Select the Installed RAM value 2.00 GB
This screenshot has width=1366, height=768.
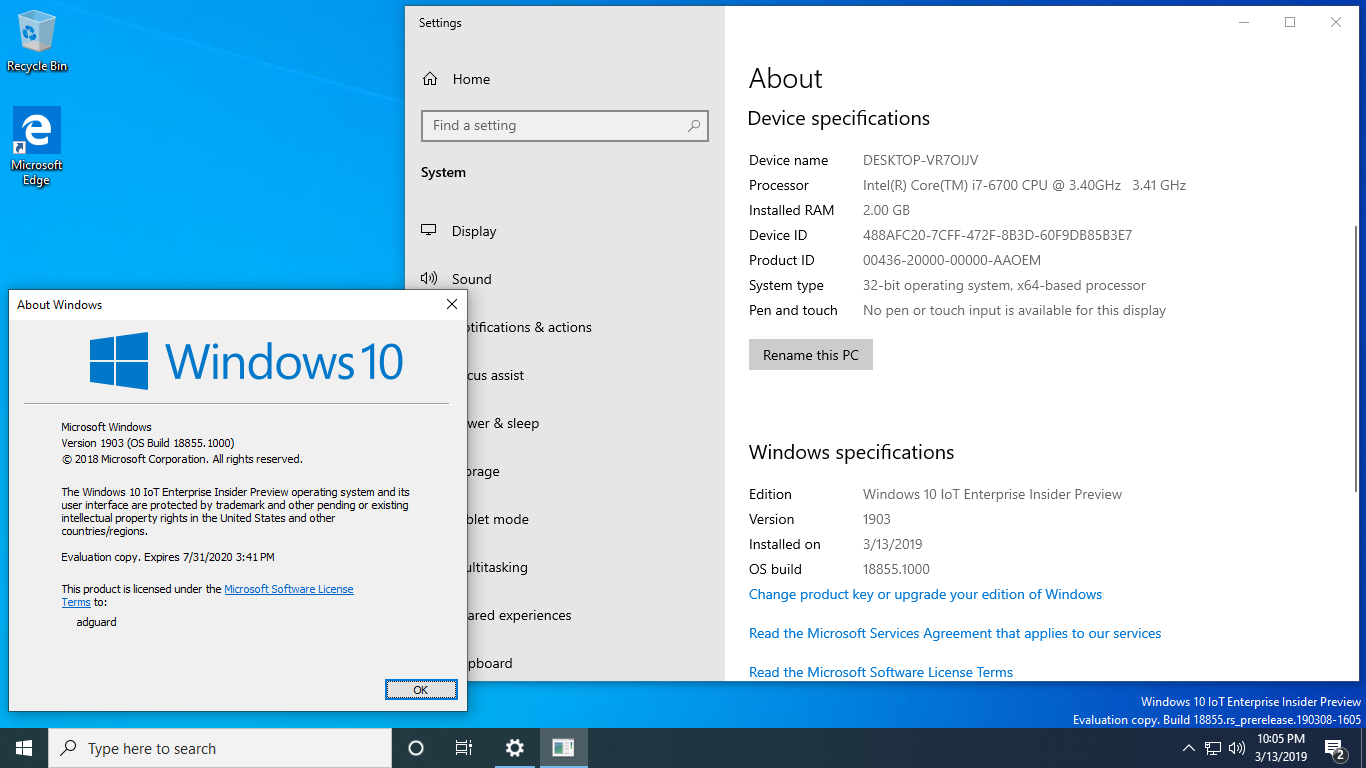pos(886,210)
